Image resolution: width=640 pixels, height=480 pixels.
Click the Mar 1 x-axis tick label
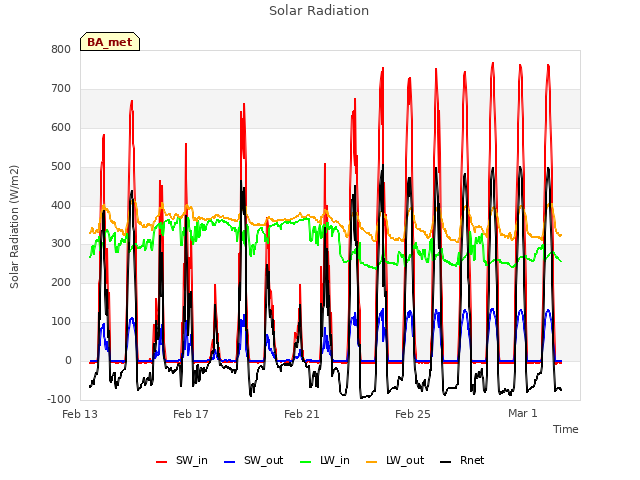pos(522,413)
